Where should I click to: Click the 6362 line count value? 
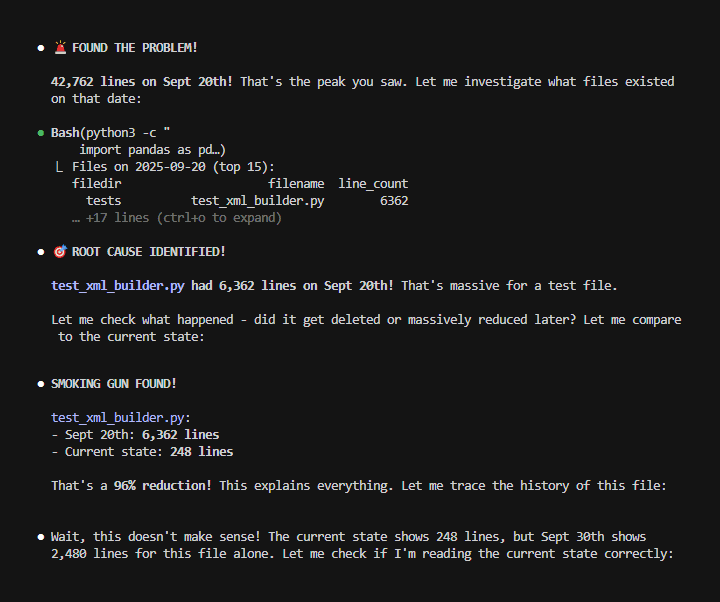tap(394, 201)
